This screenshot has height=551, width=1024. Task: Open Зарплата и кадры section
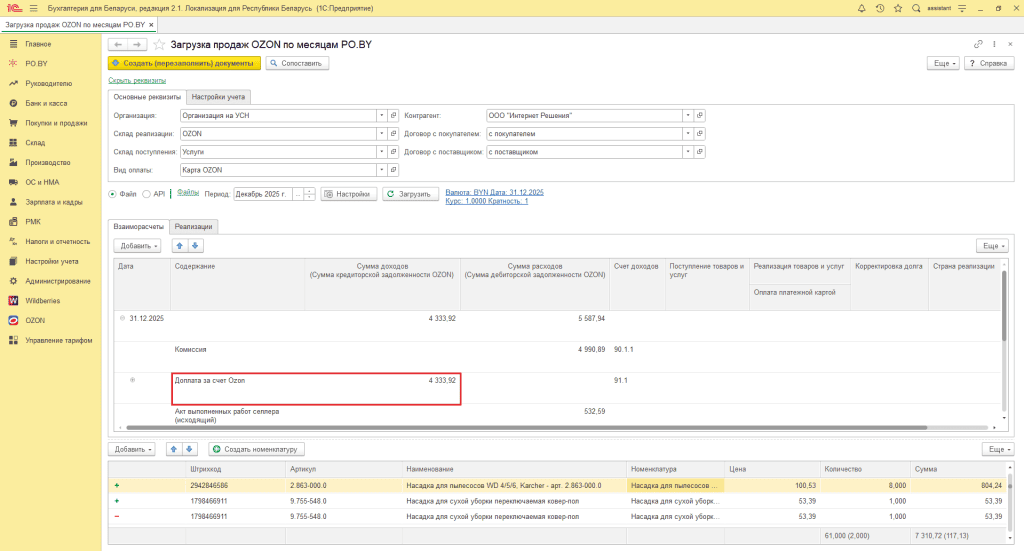pos(54,202)
